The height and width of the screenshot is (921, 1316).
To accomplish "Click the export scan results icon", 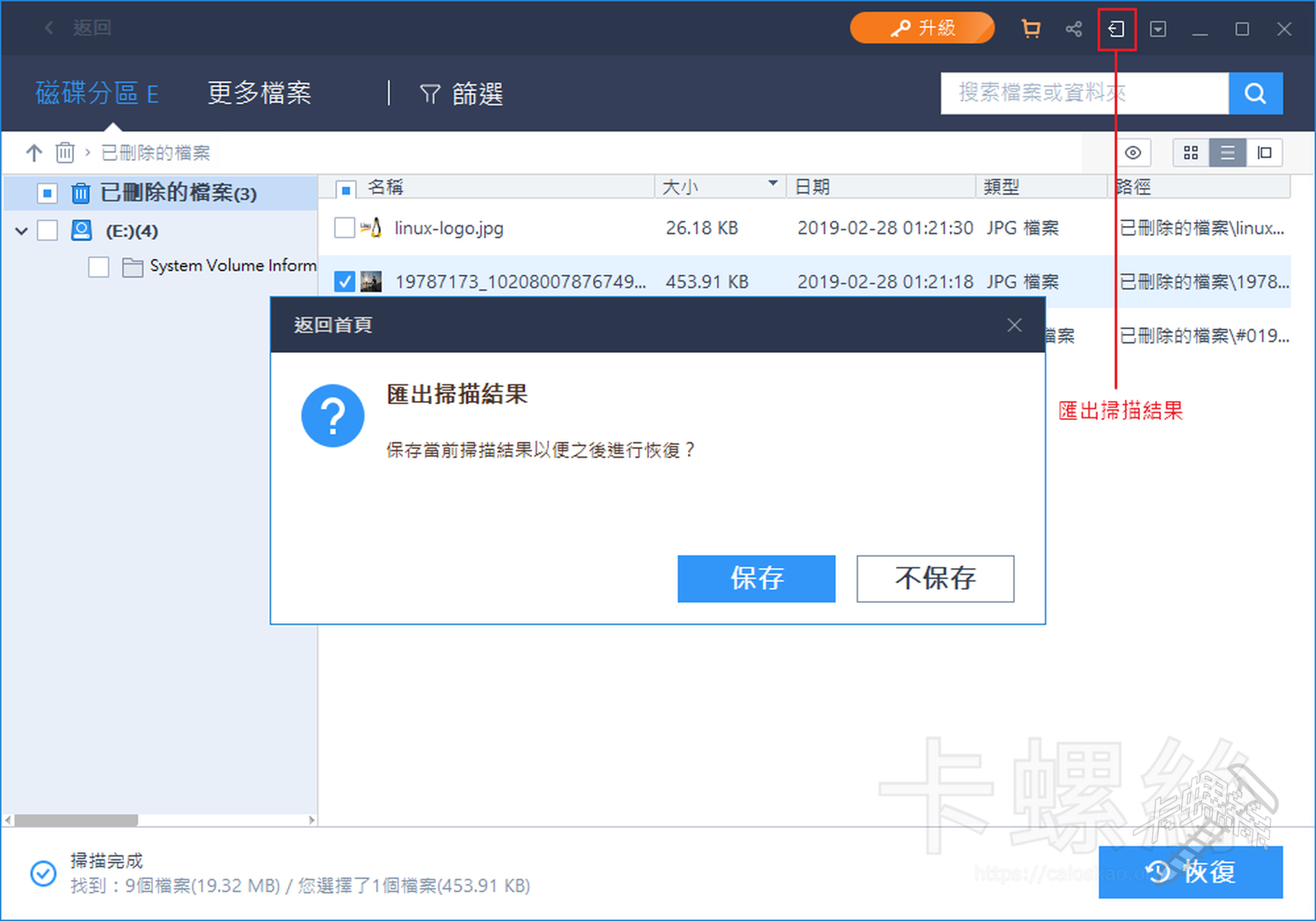I will click(1116, 29).
